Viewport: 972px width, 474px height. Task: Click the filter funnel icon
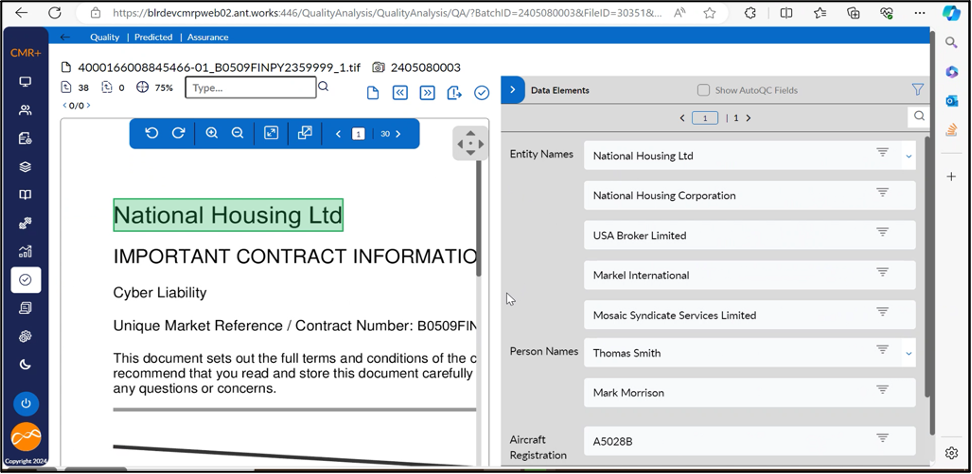point(918,89)
